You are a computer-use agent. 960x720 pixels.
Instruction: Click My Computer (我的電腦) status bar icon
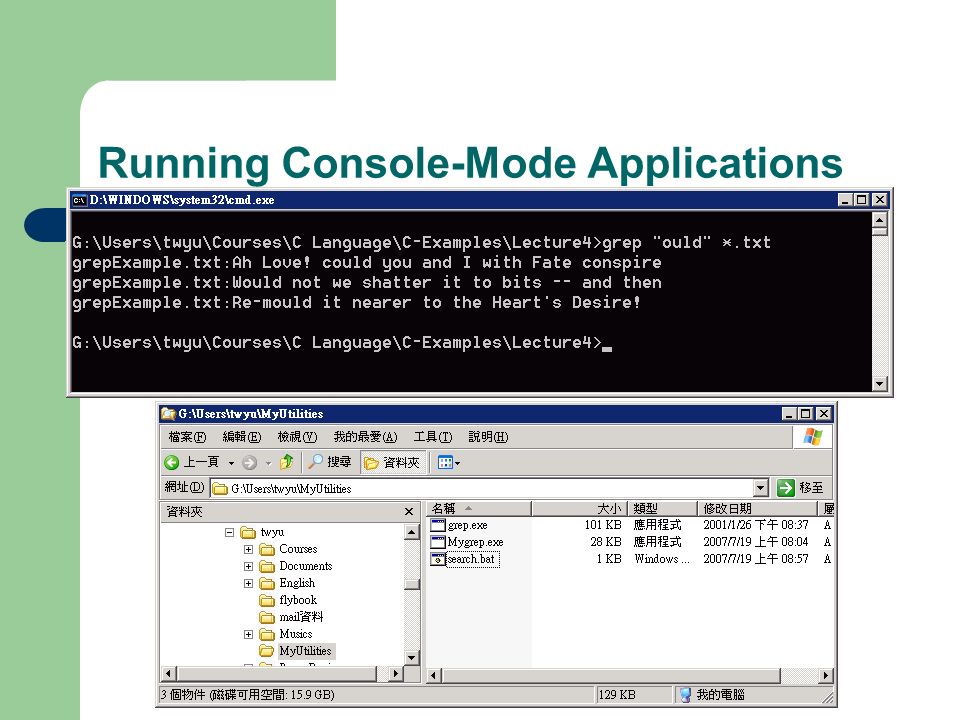pos(685,695)
